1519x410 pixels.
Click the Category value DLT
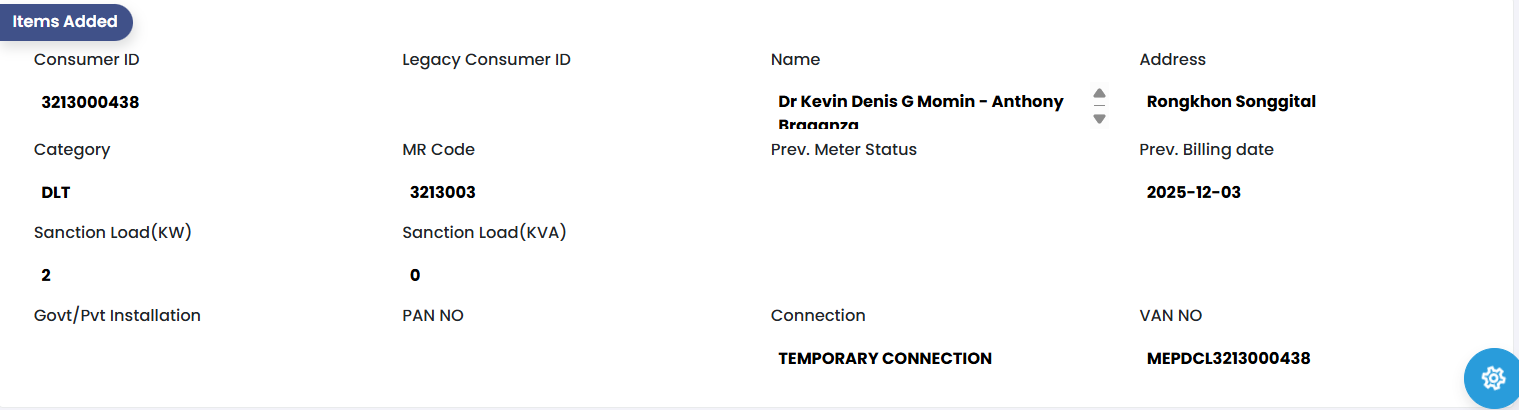pyautogui.click(x=56, y=192)
